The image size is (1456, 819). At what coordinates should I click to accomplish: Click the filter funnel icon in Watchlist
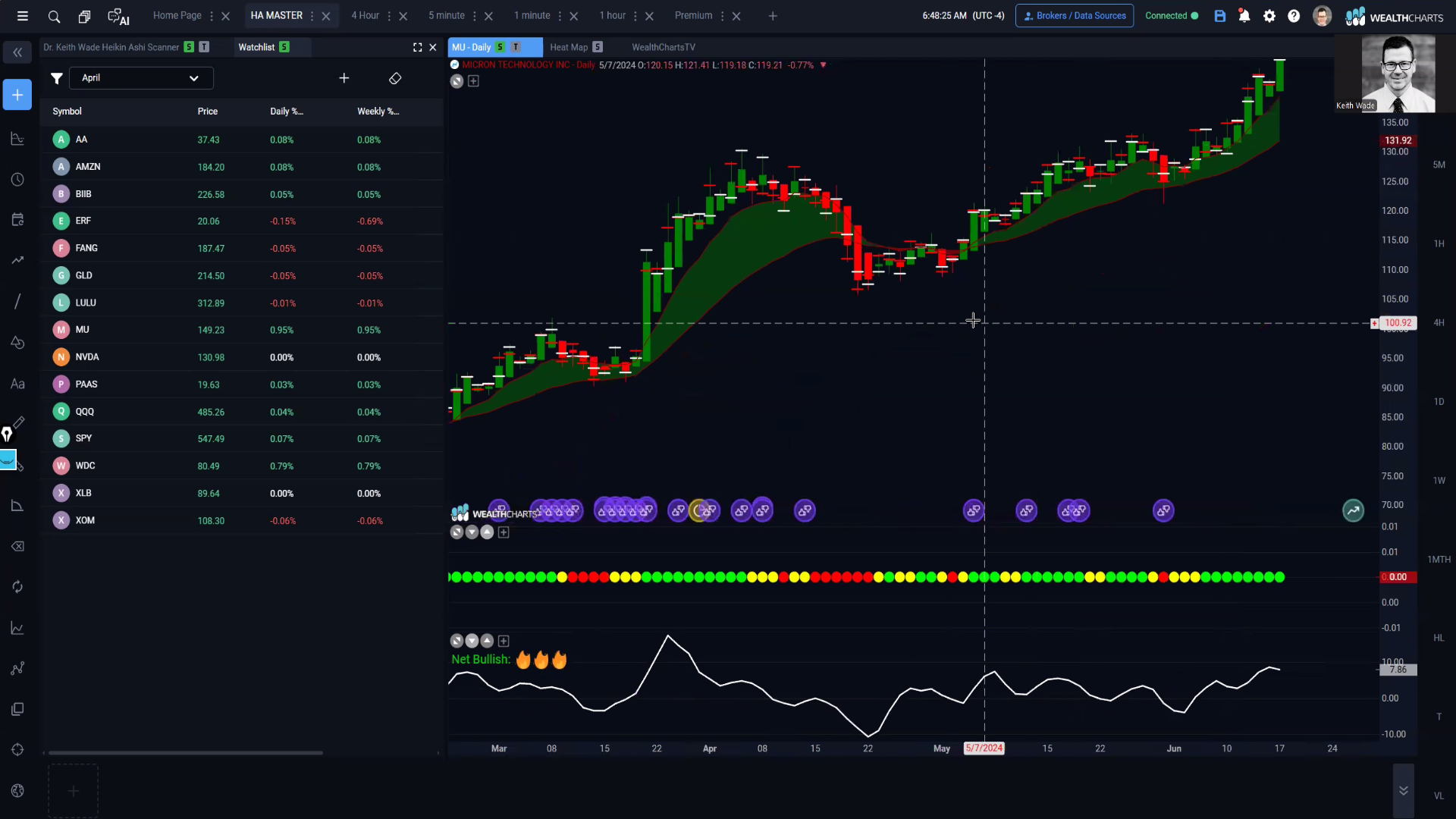pos(57,78)
